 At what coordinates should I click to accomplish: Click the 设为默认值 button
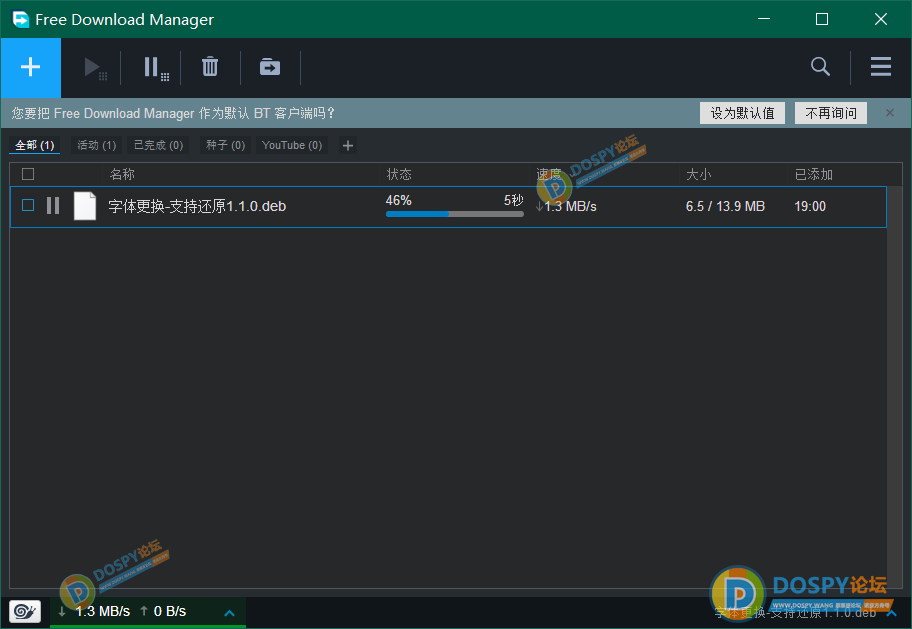(742, 113)
